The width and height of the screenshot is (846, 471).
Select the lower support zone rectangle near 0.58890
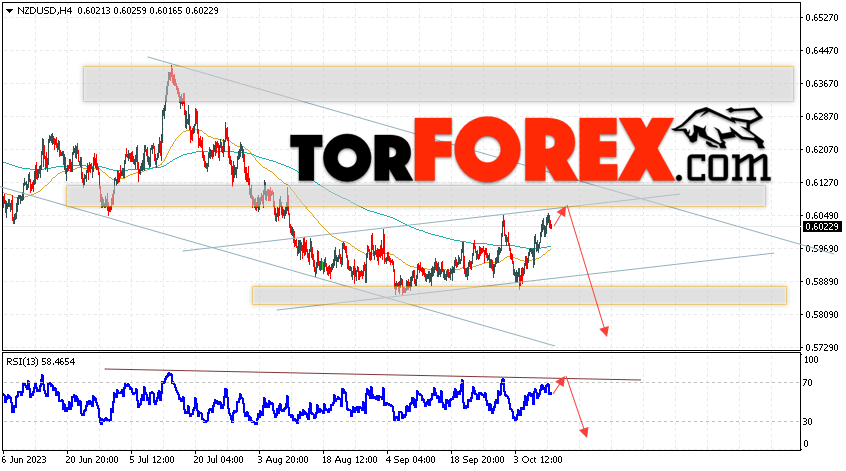[x=519, y=295]
